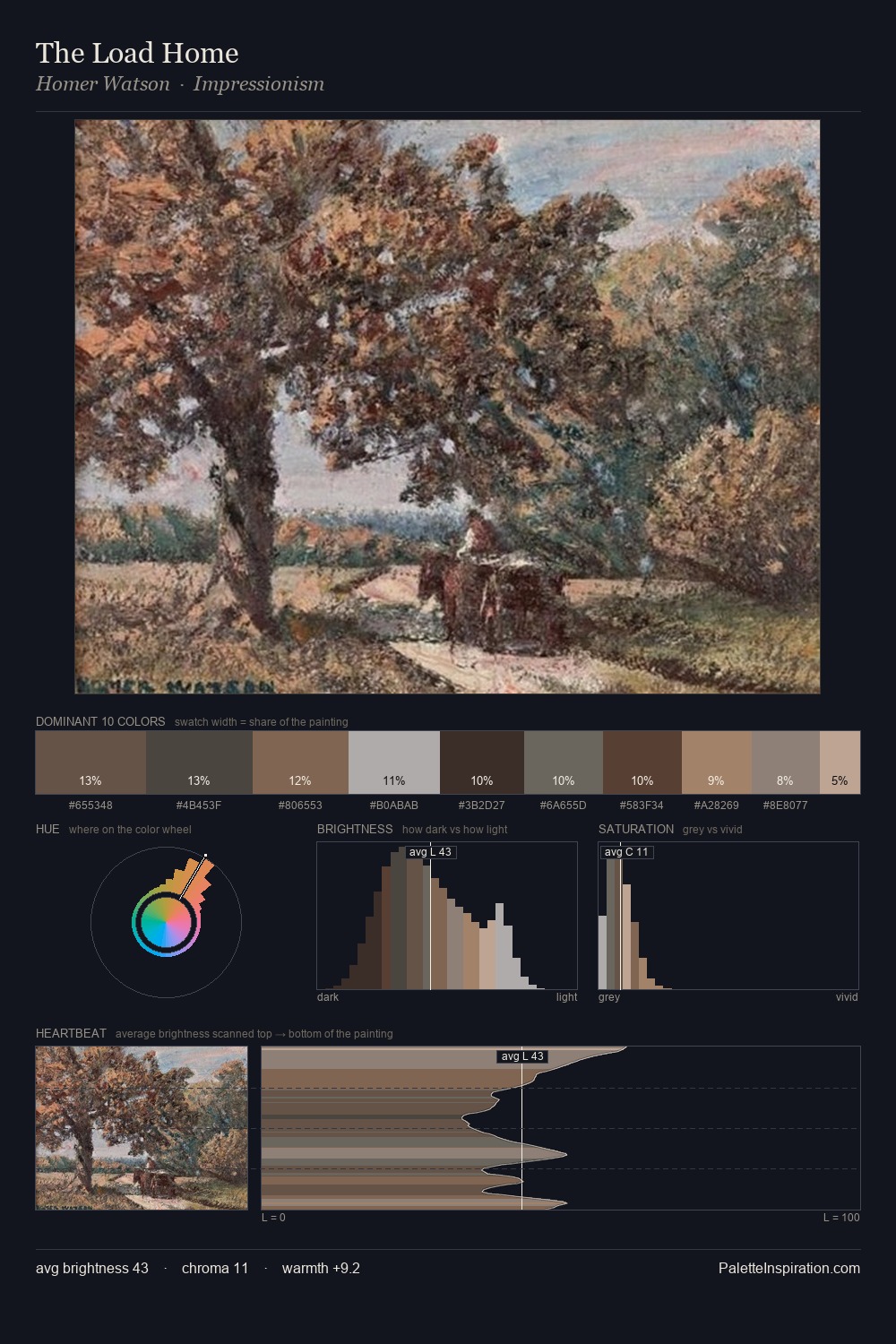The height and width of the screenshot is (1344, 896).
Task: Click the heartbeat brightness scan chart
Action: tap(561, 1128)
